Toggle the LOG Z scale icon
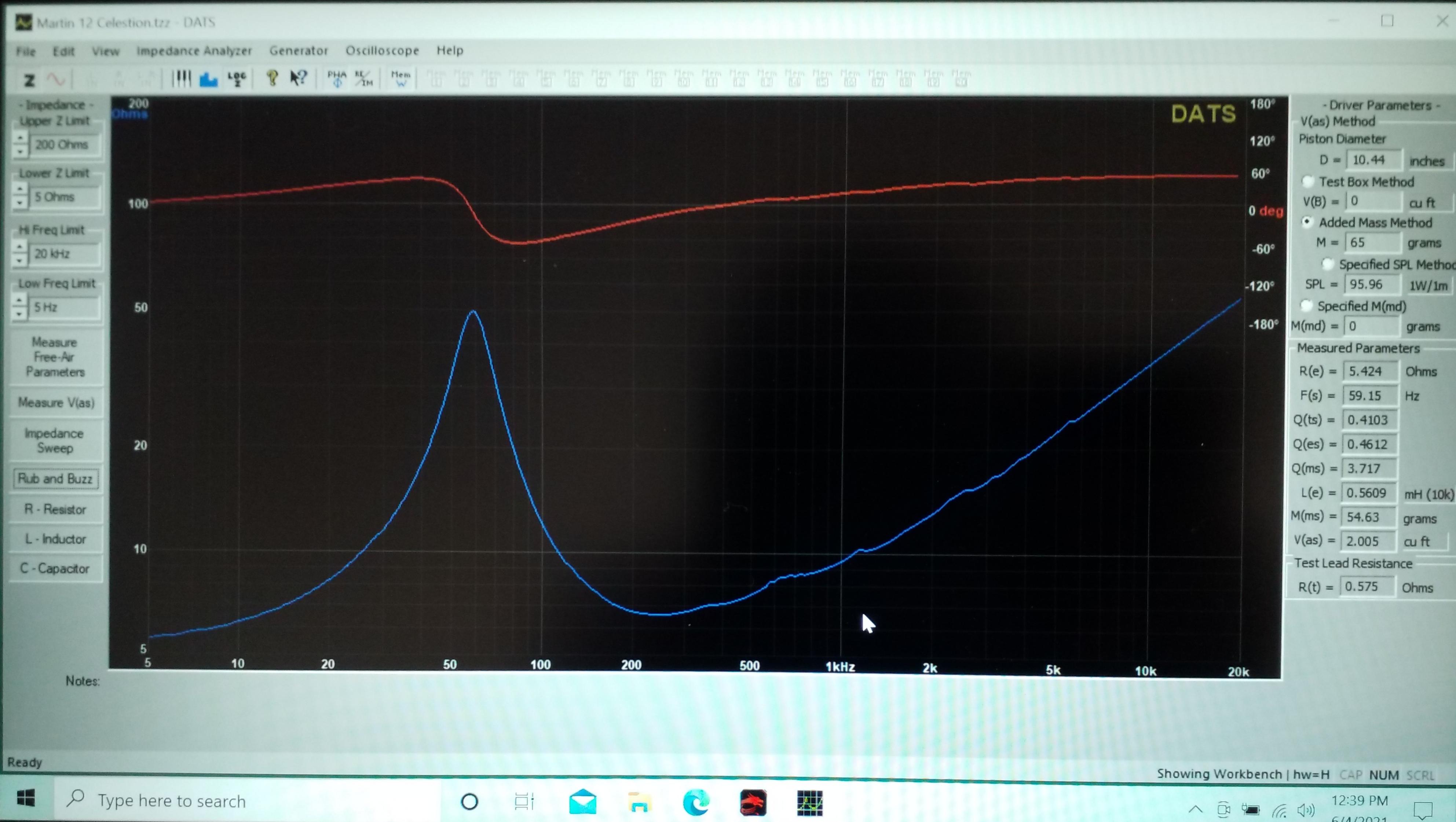The image size is (1456, 822). tap(237, 78)
